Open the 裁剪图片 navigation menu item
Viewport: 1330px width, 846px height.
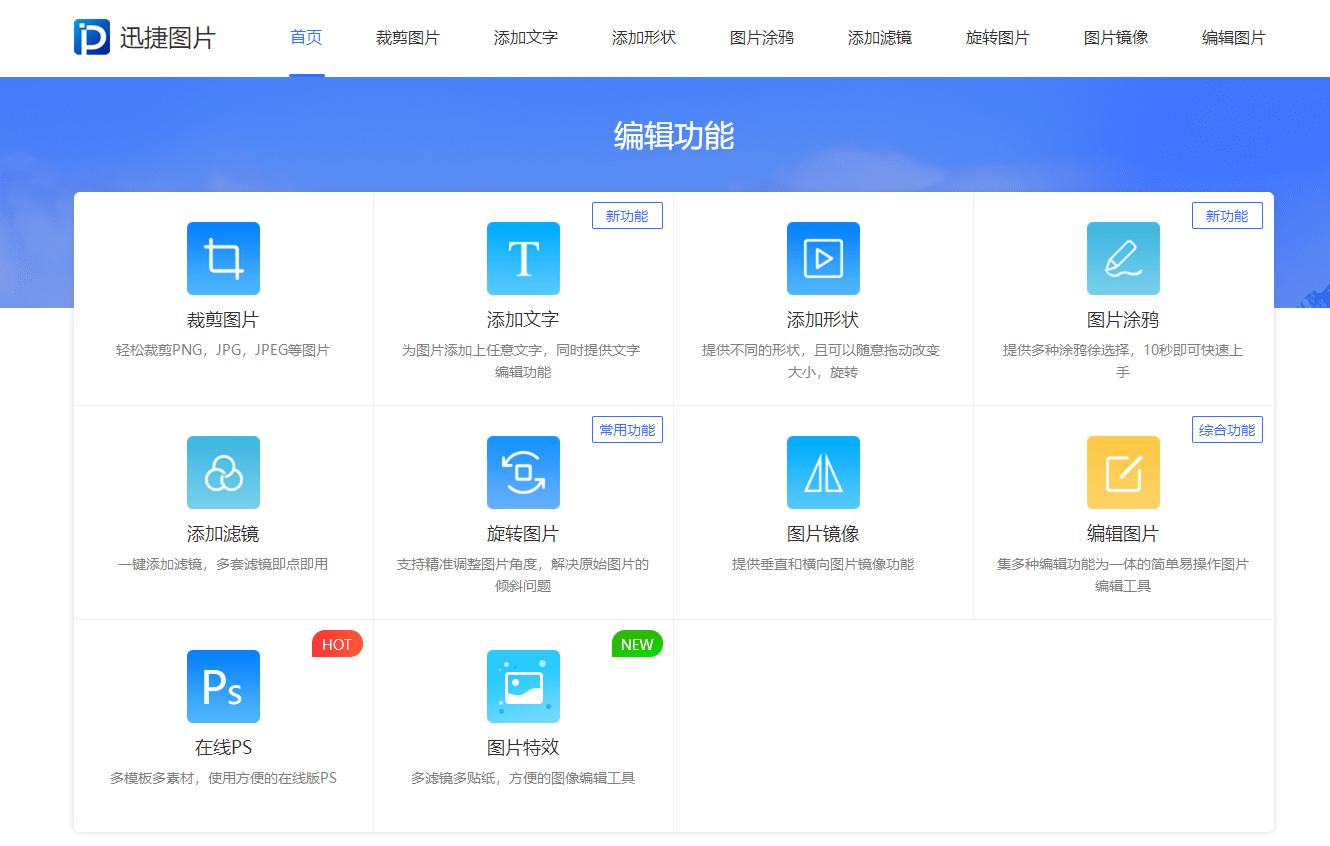tap(408, 37)
